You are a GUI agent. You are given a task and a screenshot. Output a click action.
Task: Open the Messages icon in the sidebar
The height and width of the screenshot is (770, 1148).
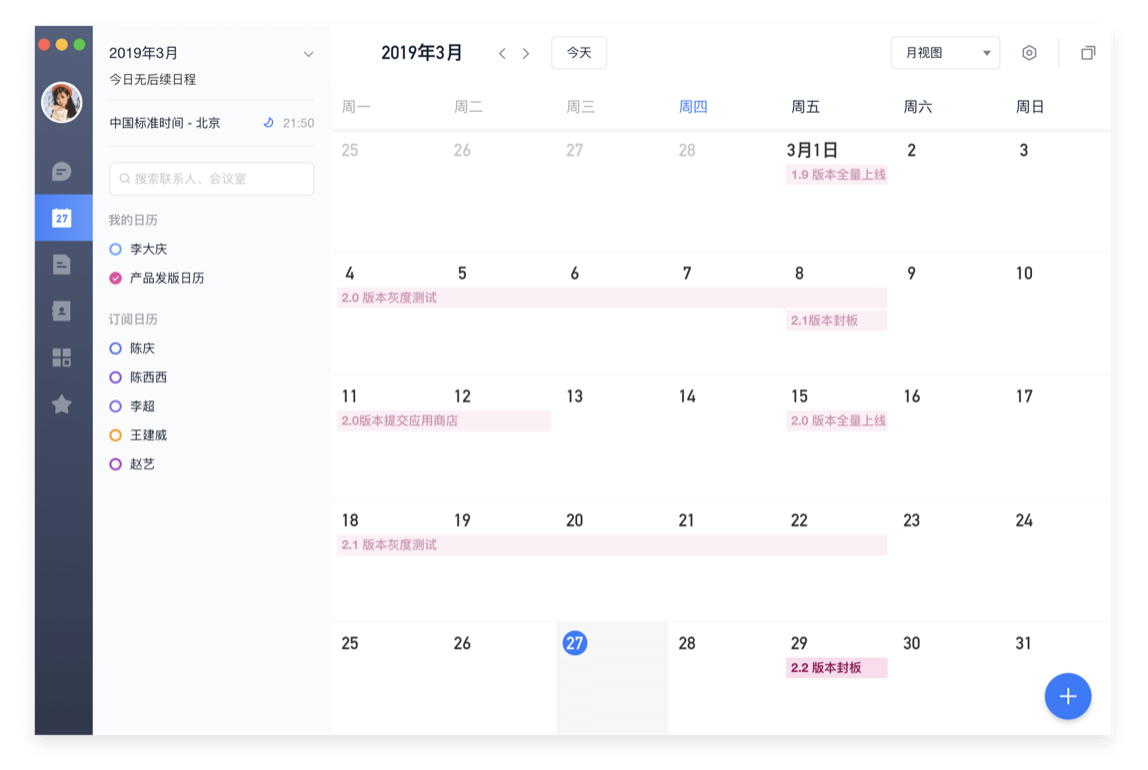pos(63,171)
